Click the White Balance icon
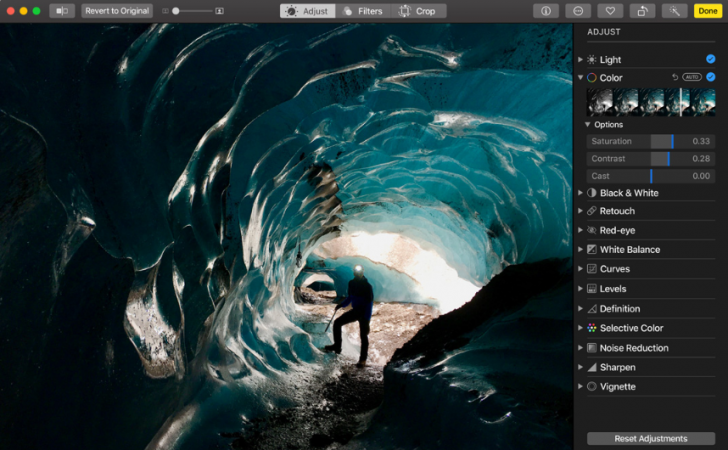 tap(592, 249)
